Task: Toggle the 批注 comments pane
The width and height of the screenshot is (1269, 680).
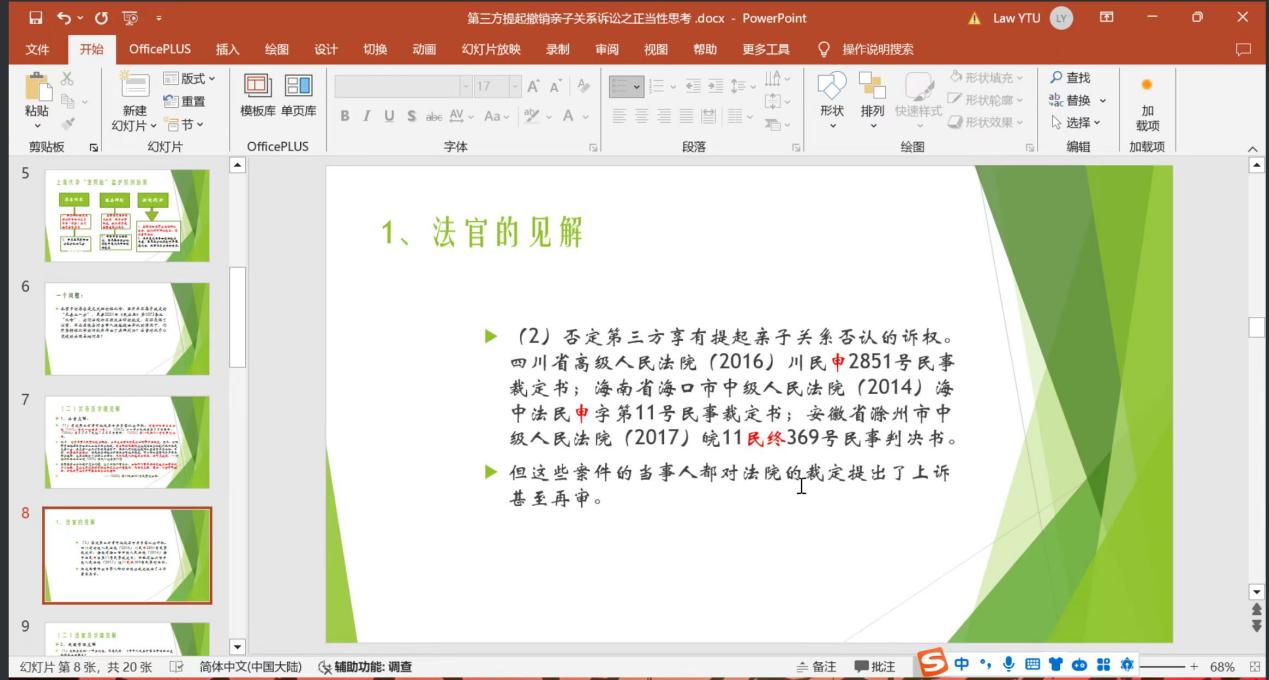Action: click(875, 667)
